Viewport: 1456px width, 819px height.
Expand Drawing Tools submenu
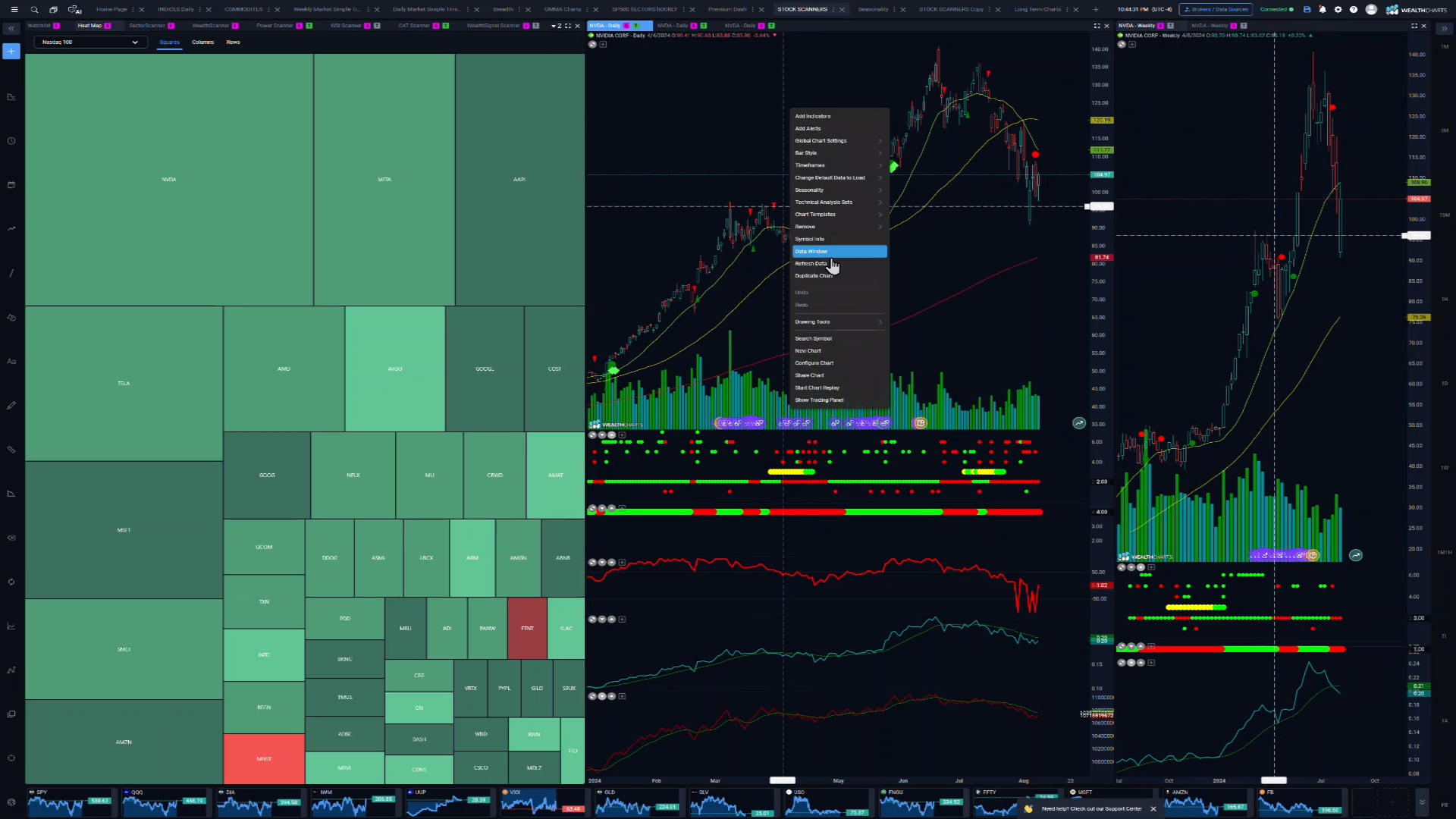point(839,322)
